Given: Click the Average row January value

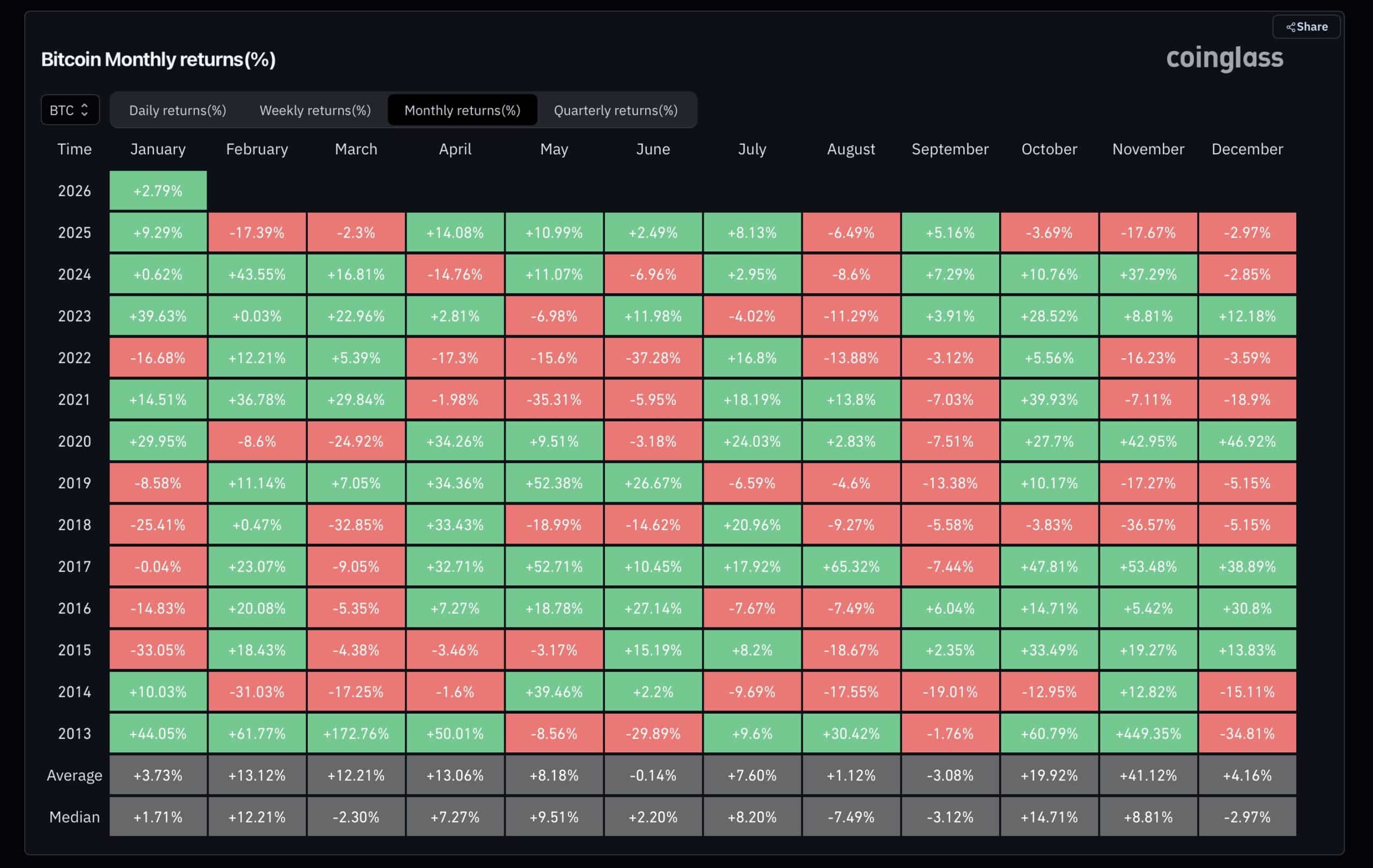Looking at the screenshot, I should pyautogui.click(x=157, y=775).
